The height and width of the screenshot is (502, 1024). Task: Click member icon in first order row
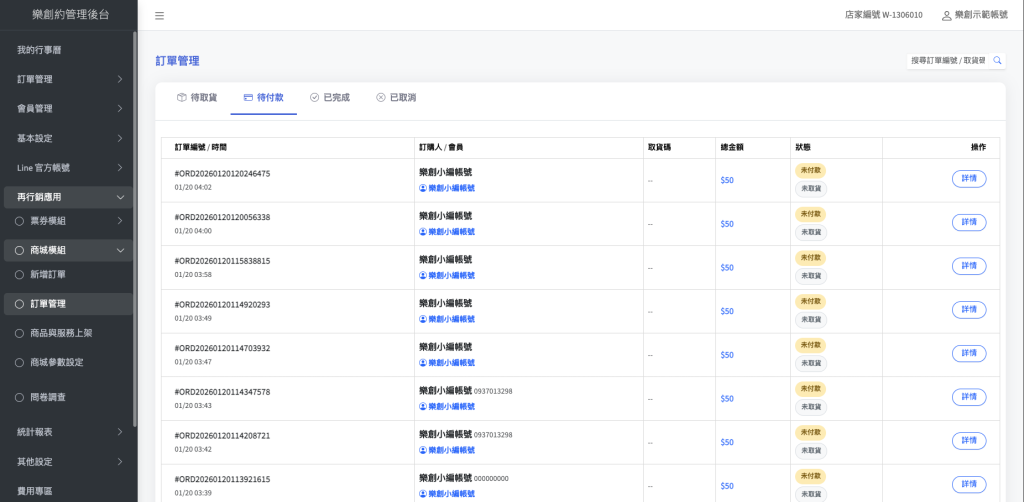pos(423,188)
